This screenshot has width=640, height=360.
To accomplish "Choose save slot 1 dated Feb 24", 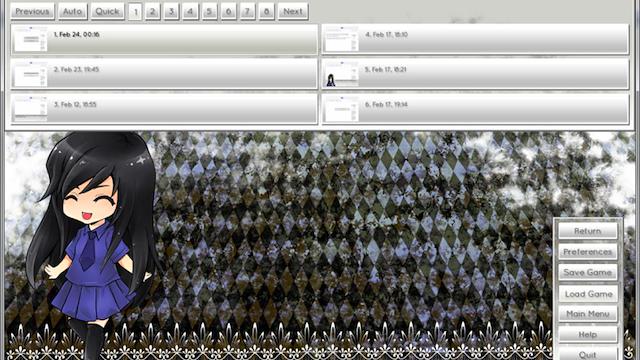I will 164,39.
